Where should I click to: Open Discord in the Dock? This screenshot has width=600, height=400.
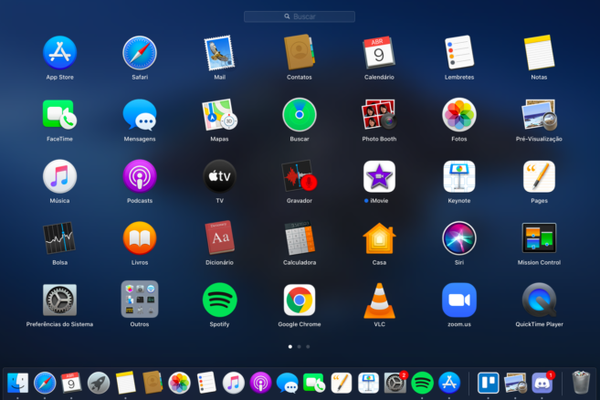point(542,383)
